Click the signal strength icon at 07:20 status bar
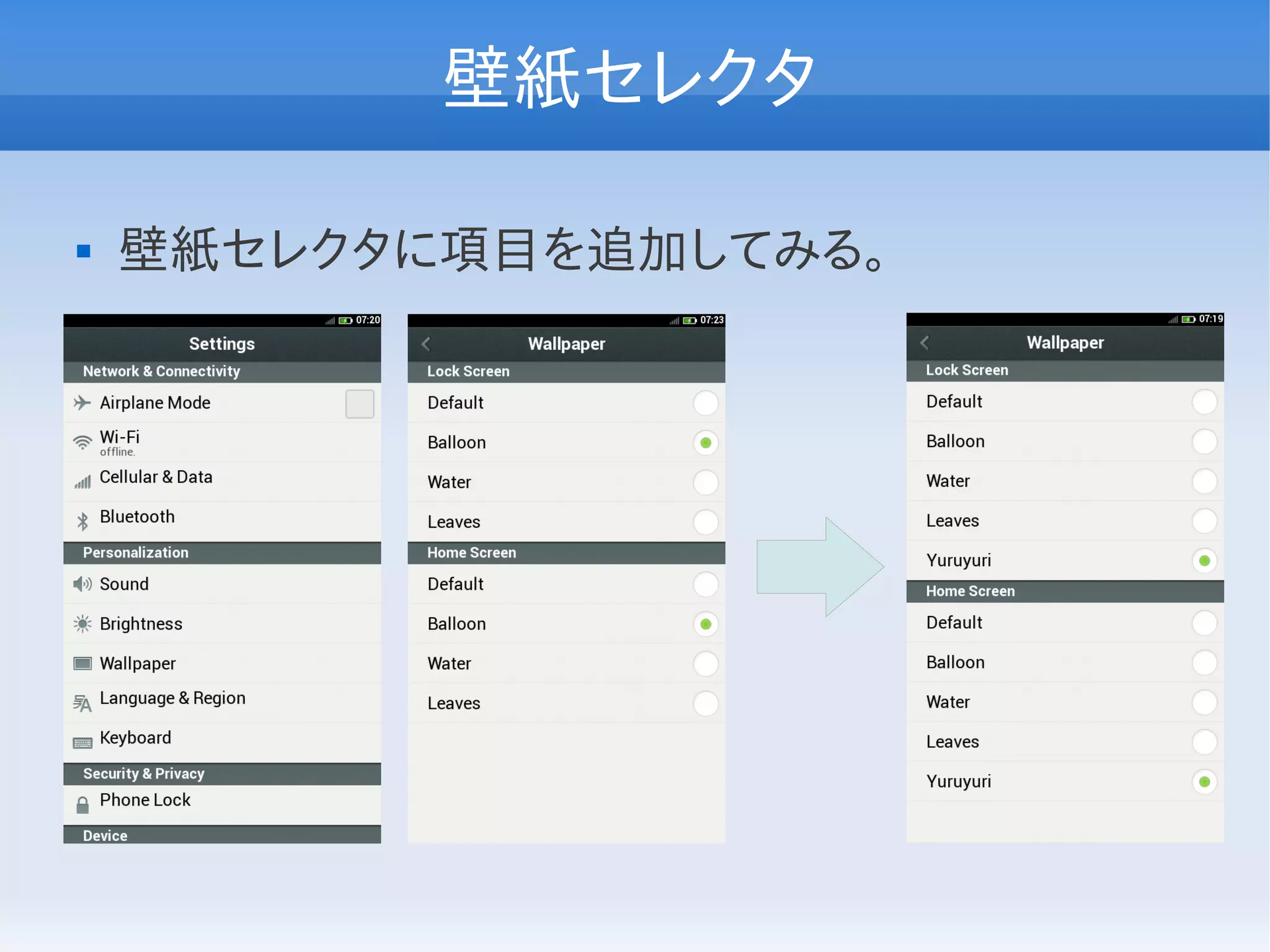Screen dimensions: 1270x952 coord(330,321)
